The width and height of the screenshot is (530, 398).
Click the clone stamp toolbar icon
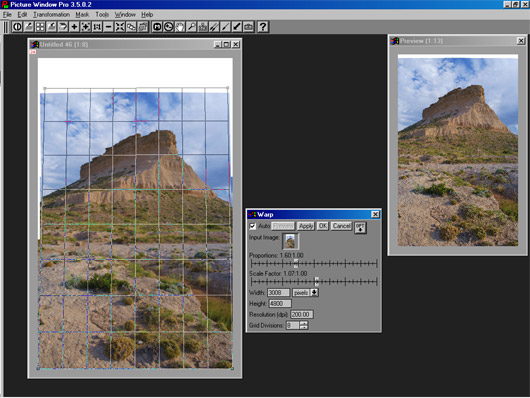[203, 27]
